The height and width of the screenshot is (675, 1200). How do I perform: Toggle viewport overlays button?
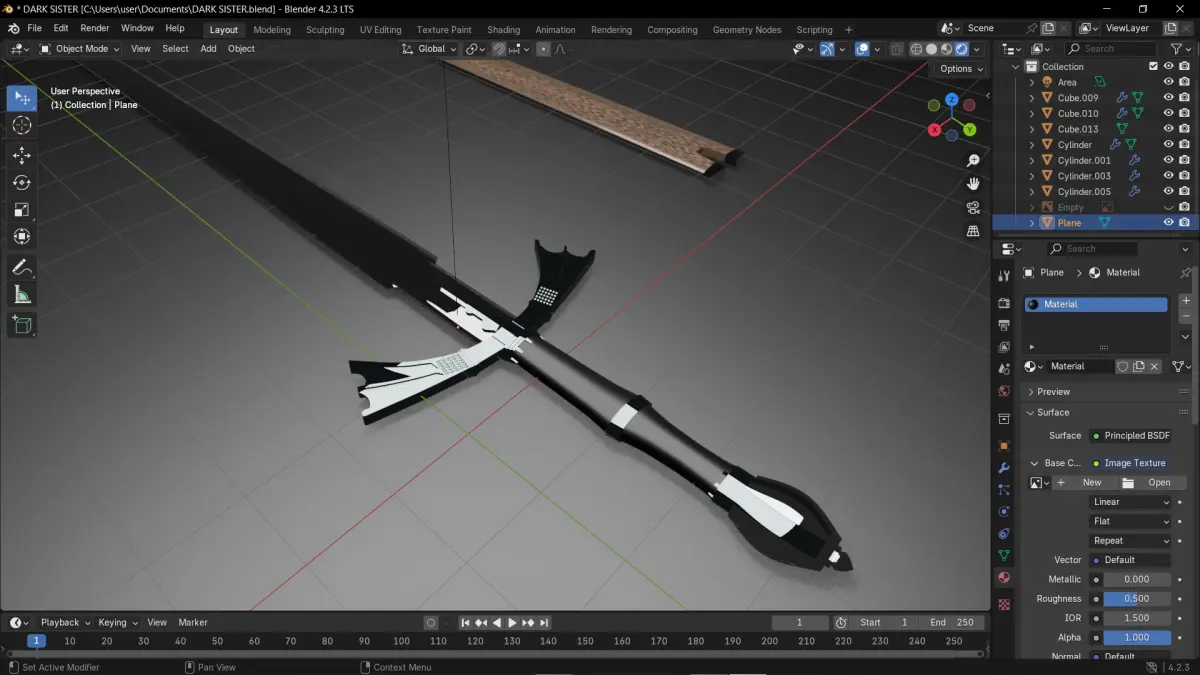pos(862,49)
